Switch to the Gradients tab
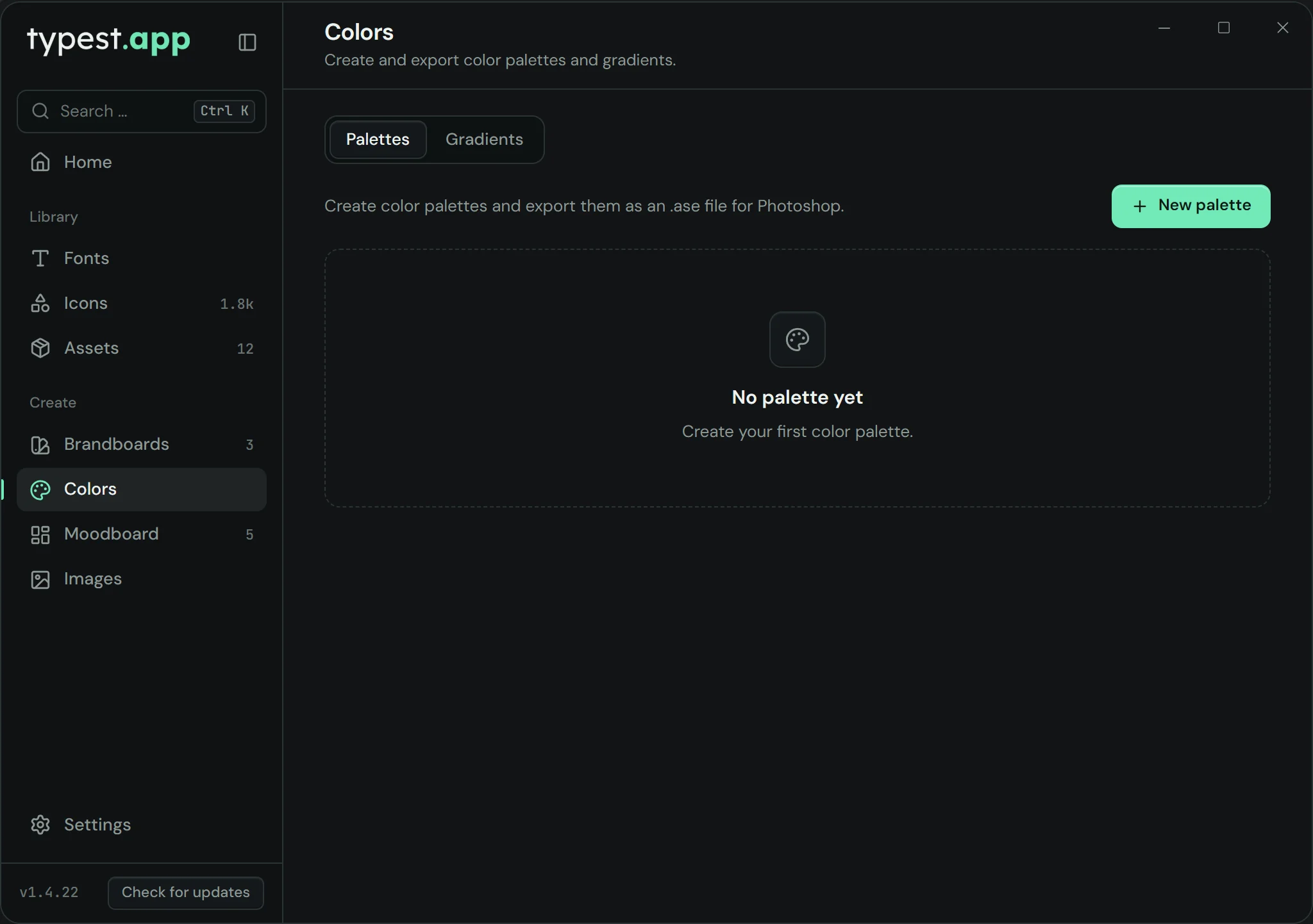1313x924 pixels. [x=484, y=139]
